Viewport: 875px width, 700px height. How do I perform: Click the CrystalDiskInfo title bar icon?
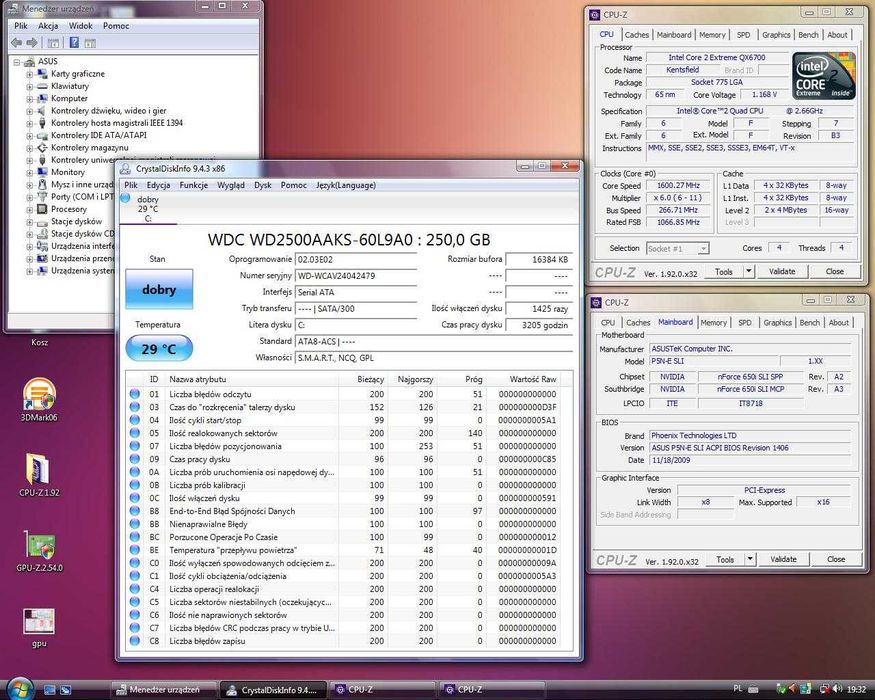[x=126, y=169]
